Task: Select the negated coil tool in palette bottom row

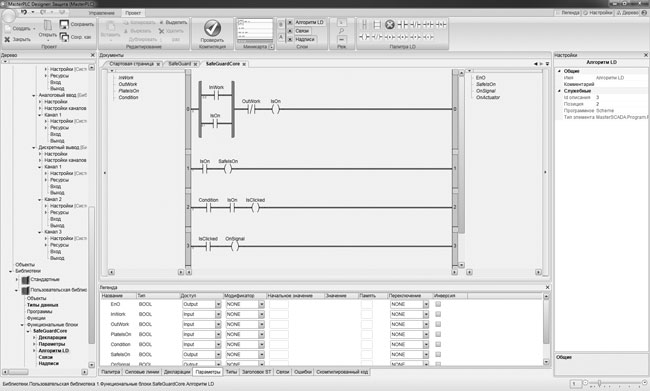Action: coord(377,37)
